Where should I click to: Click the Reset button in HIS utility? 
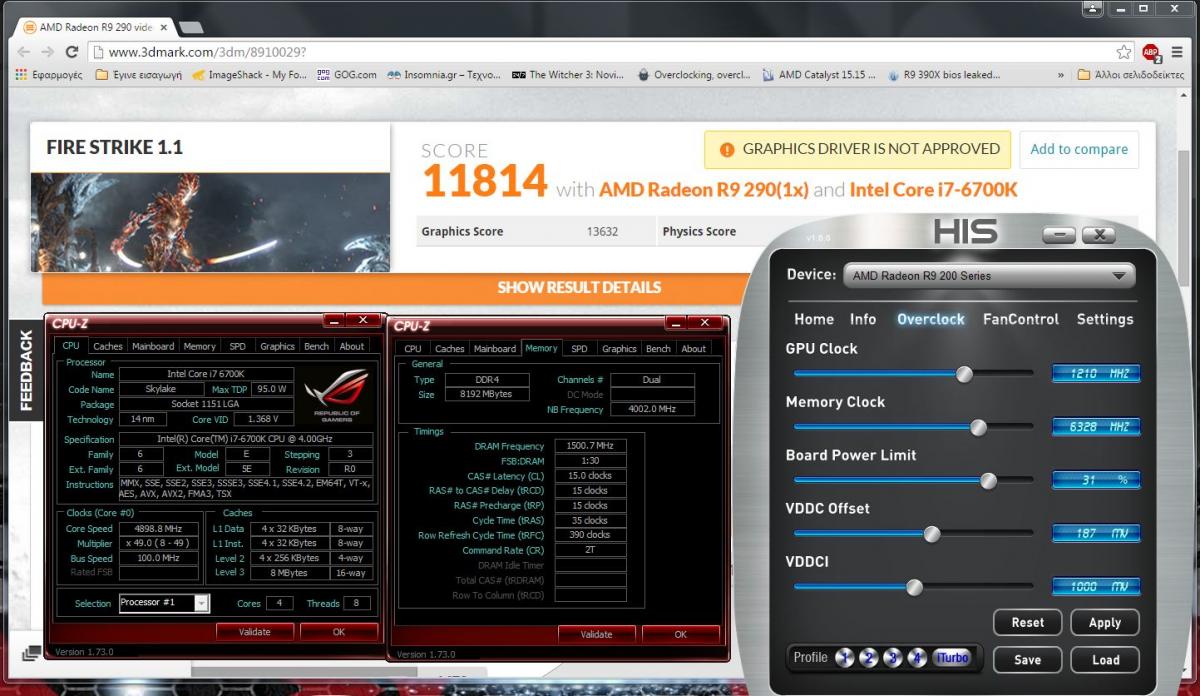[x=1027, y=622]
